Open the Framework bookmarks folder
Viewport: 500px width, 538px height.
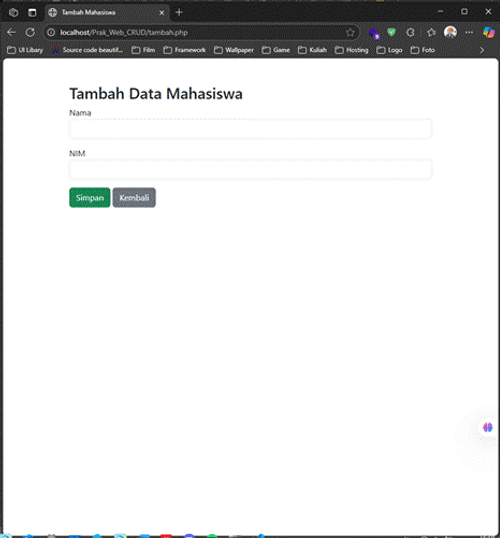pos(185,50)
